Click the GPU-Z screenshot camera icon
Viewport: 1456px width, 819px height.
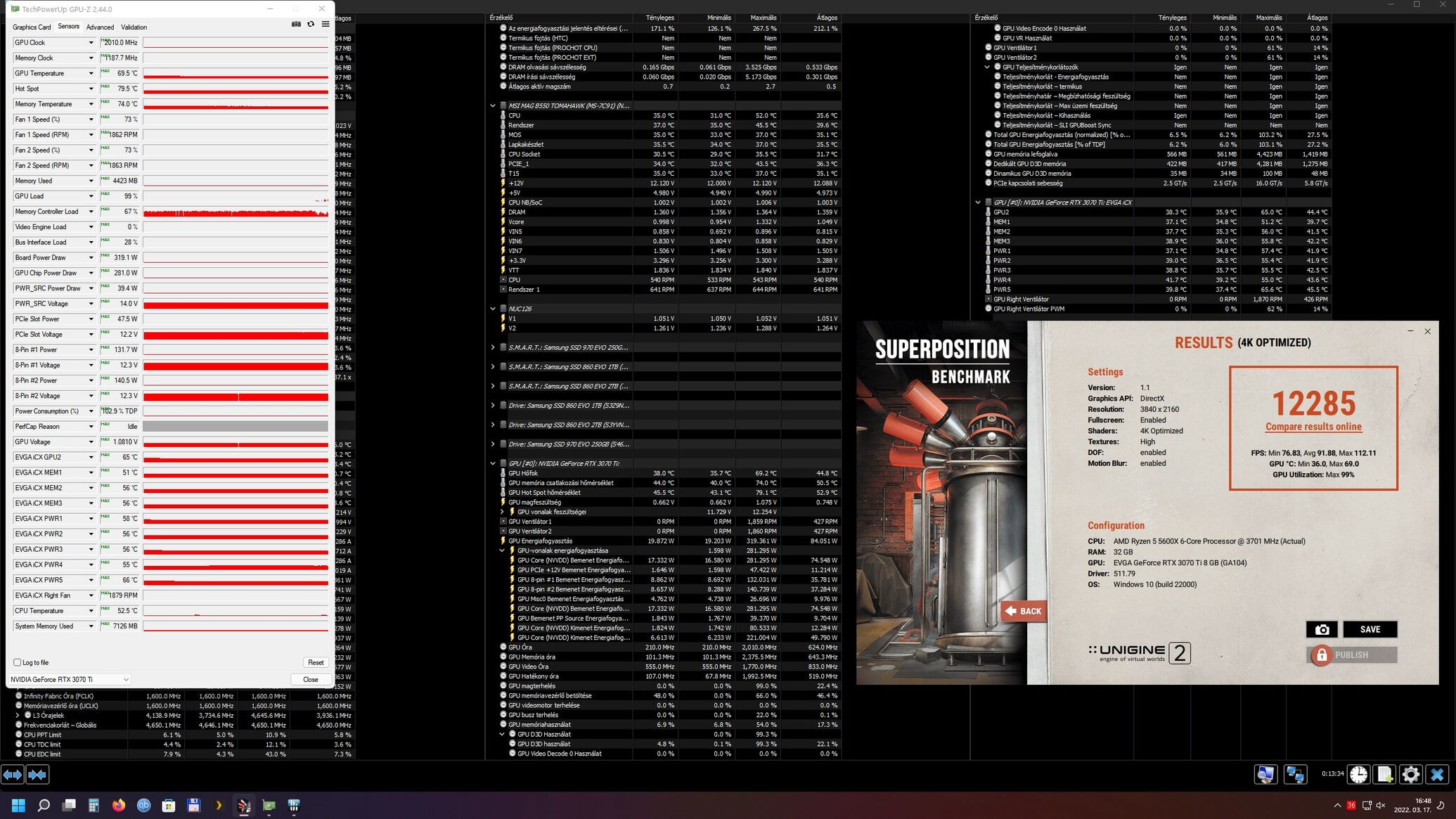[296, 24]
